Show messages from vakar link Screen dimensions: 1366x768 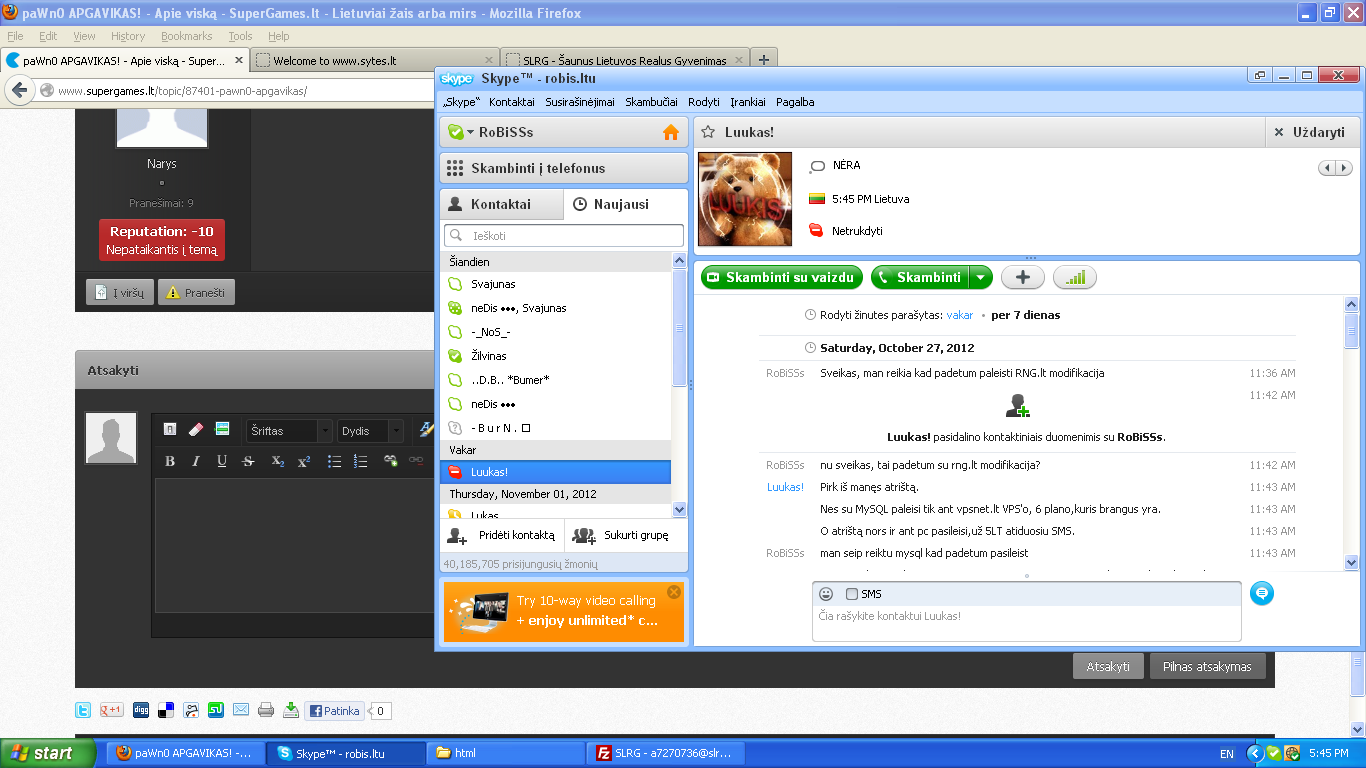click(x=960, y=315)
